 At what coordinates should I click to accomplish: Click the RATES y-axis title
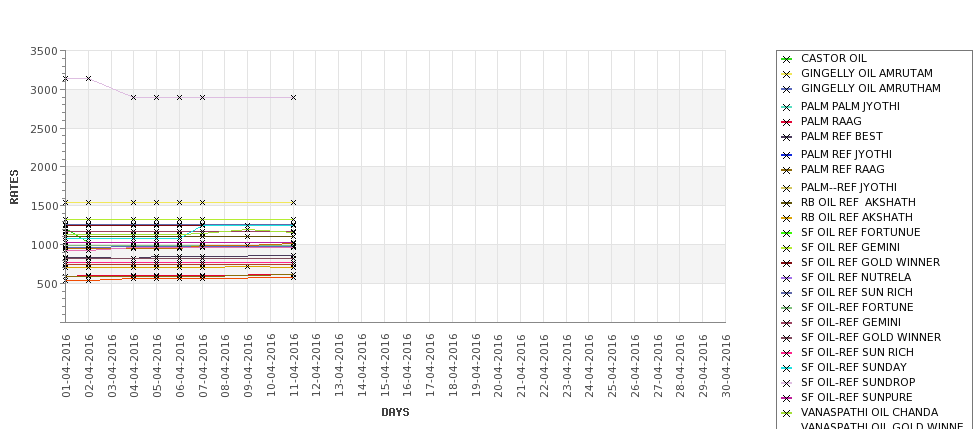14,187
